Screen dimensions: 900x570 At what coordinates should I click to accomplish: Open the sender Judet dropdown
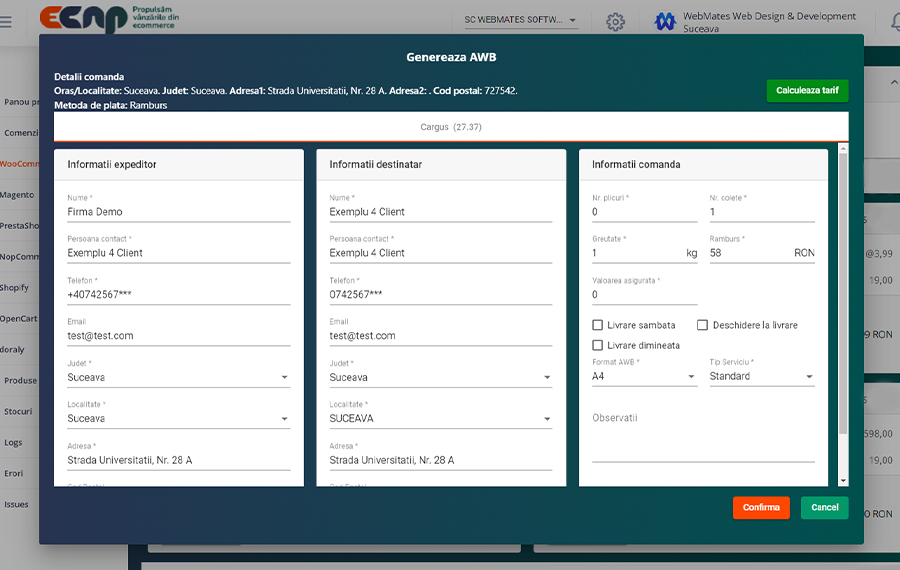[x=178, y=378]
